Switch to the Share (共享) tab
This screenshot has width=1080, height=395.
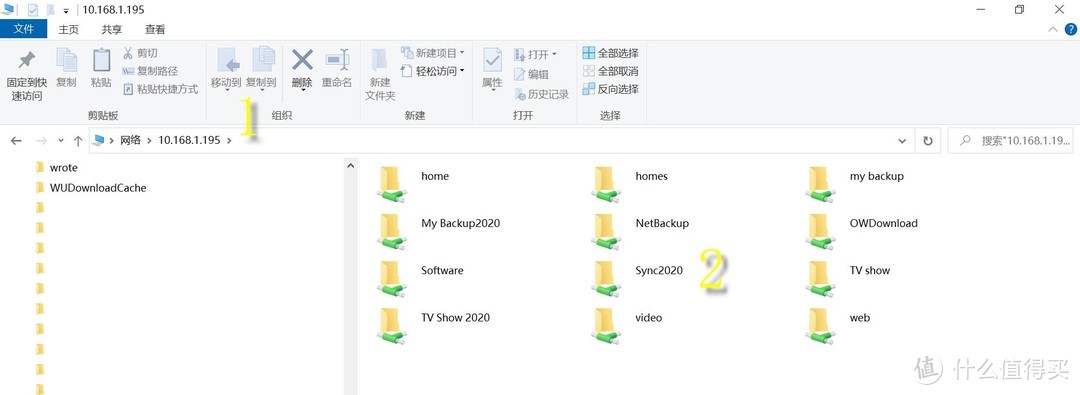coord(112,30)
